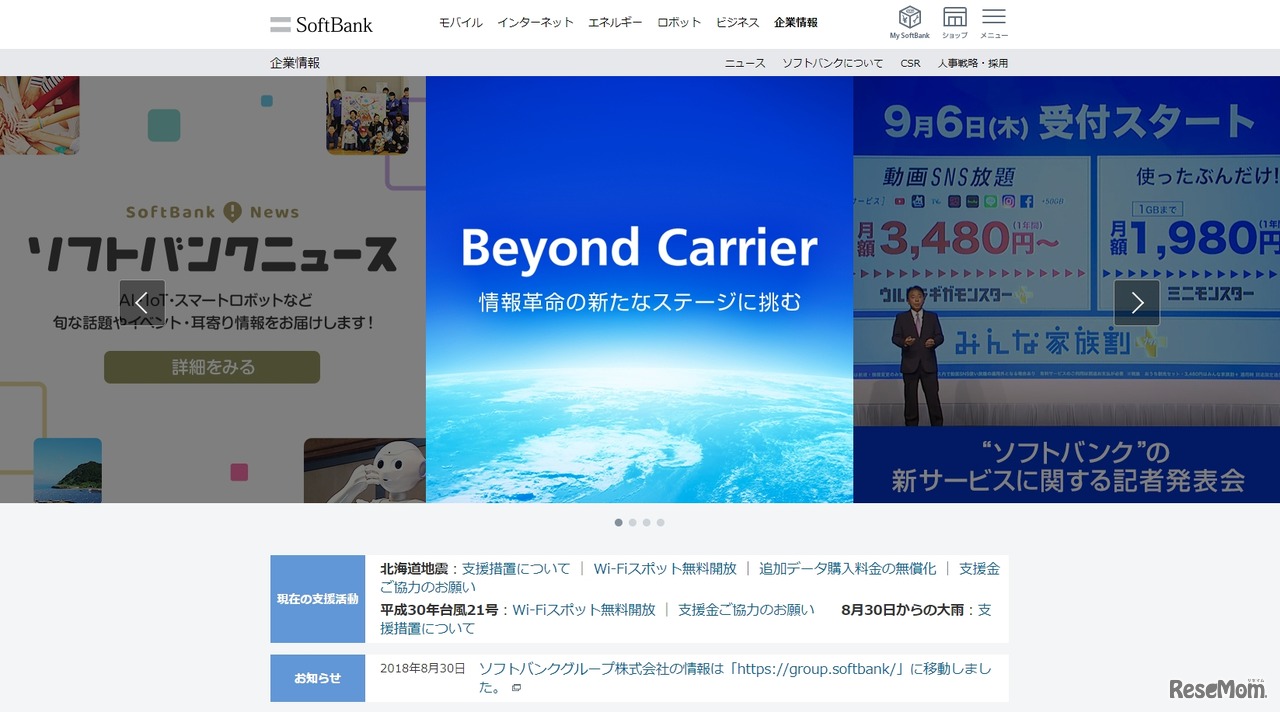This screenshot has height=712, width=1280.
Task: Select first carousel pagination dot
Action: click(619, 522)
